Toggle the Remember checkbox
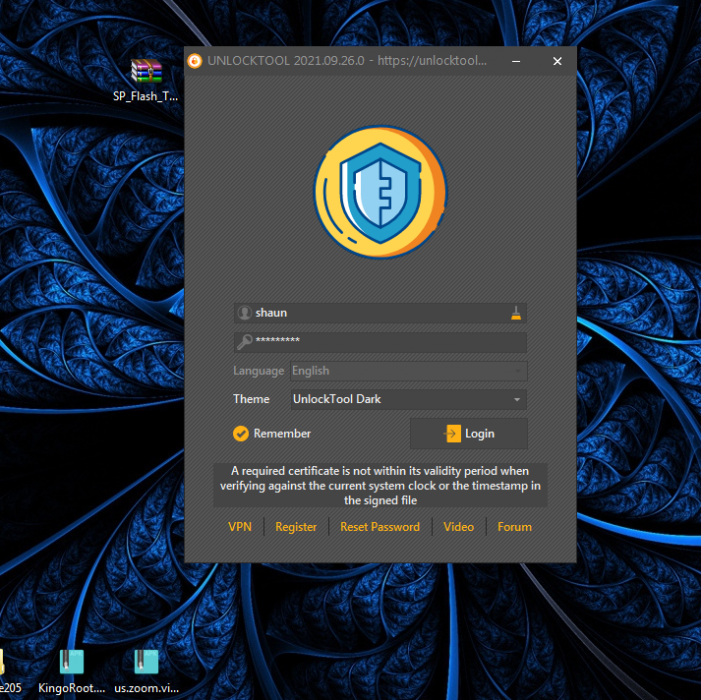 click(x=241, y=433)
